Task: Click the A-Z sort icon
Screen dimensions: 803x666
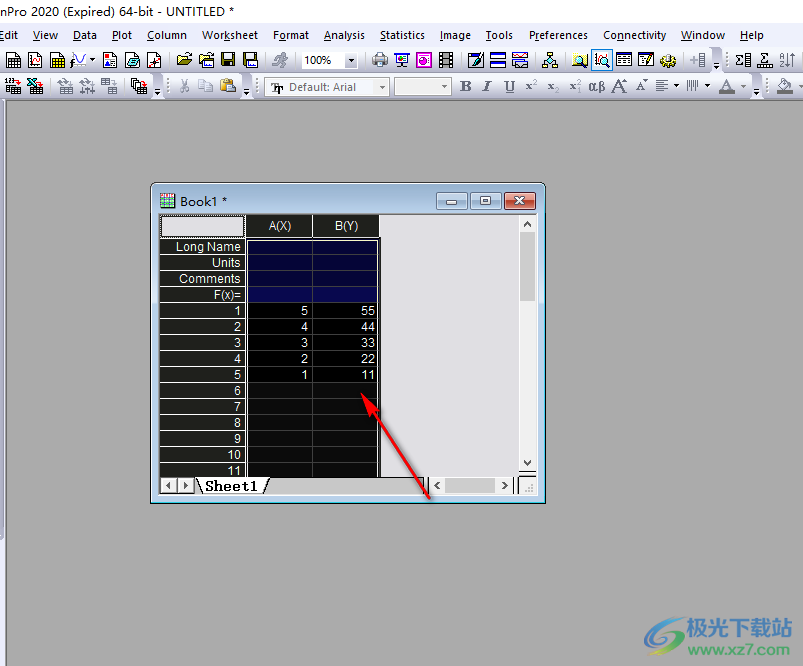Action: tap(787, 60)
